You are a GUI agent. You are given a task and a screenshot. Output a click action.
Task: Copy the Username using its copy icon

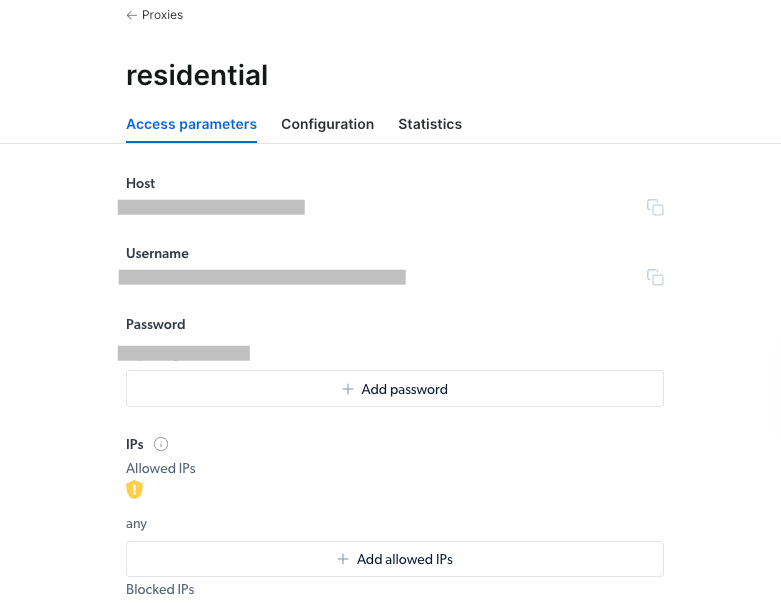(655, 277)
